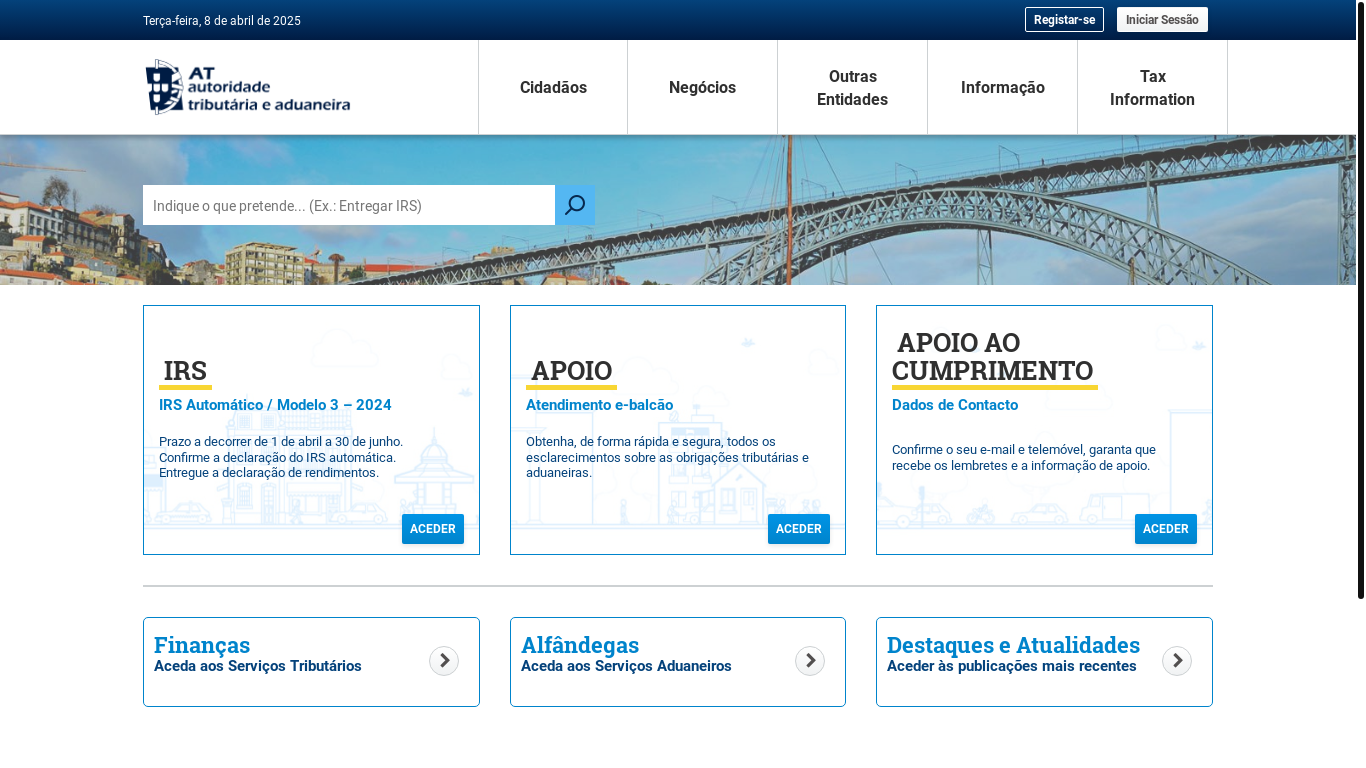Click the IRS card title
1366x768 pixels.
(185, 371)
